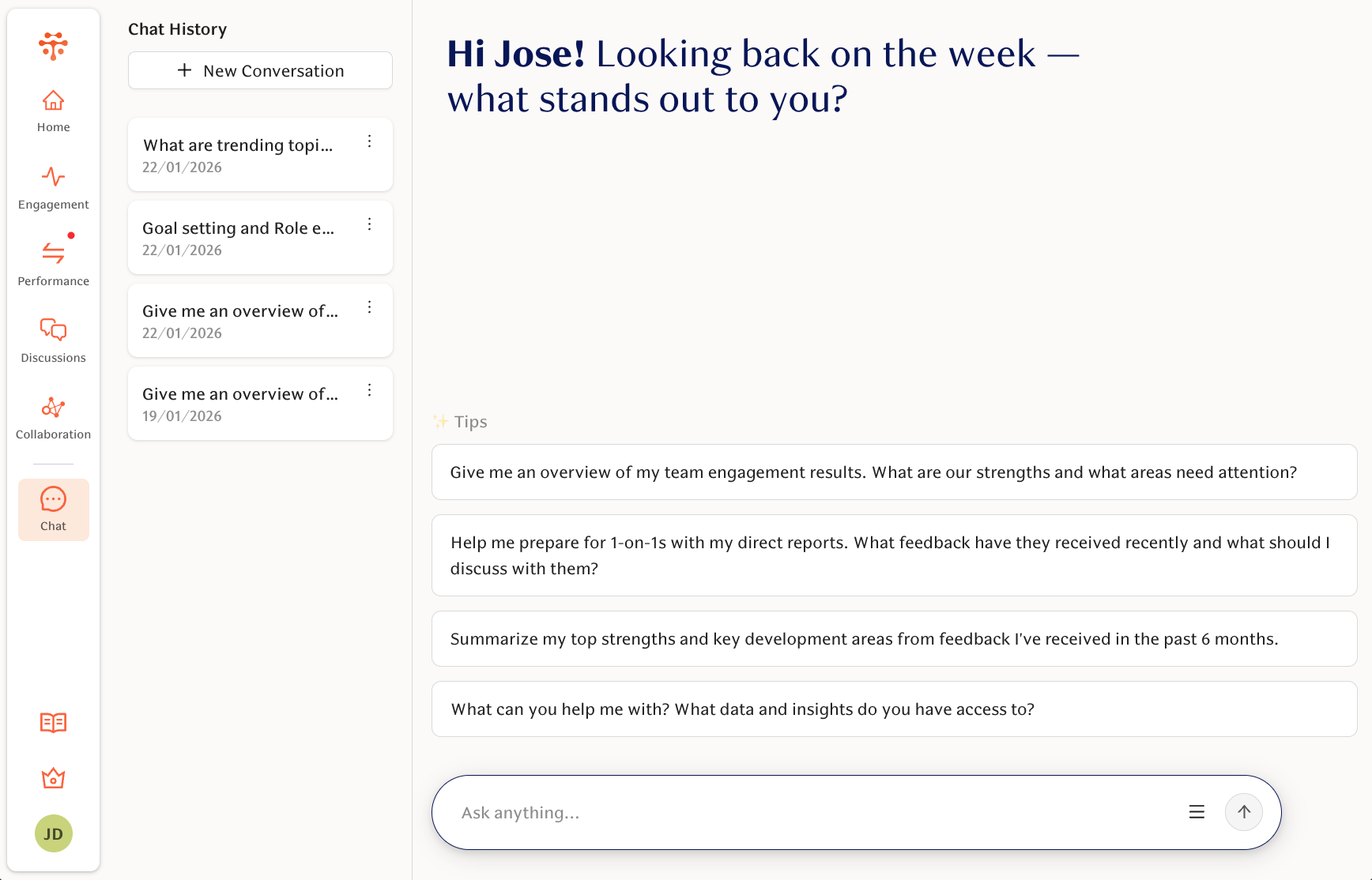Image resolution: width=1372 pixels, height=880 pixels.
Task: Click the team engagement results tip card
Action: pyautogui.click(x=893, y=472)
